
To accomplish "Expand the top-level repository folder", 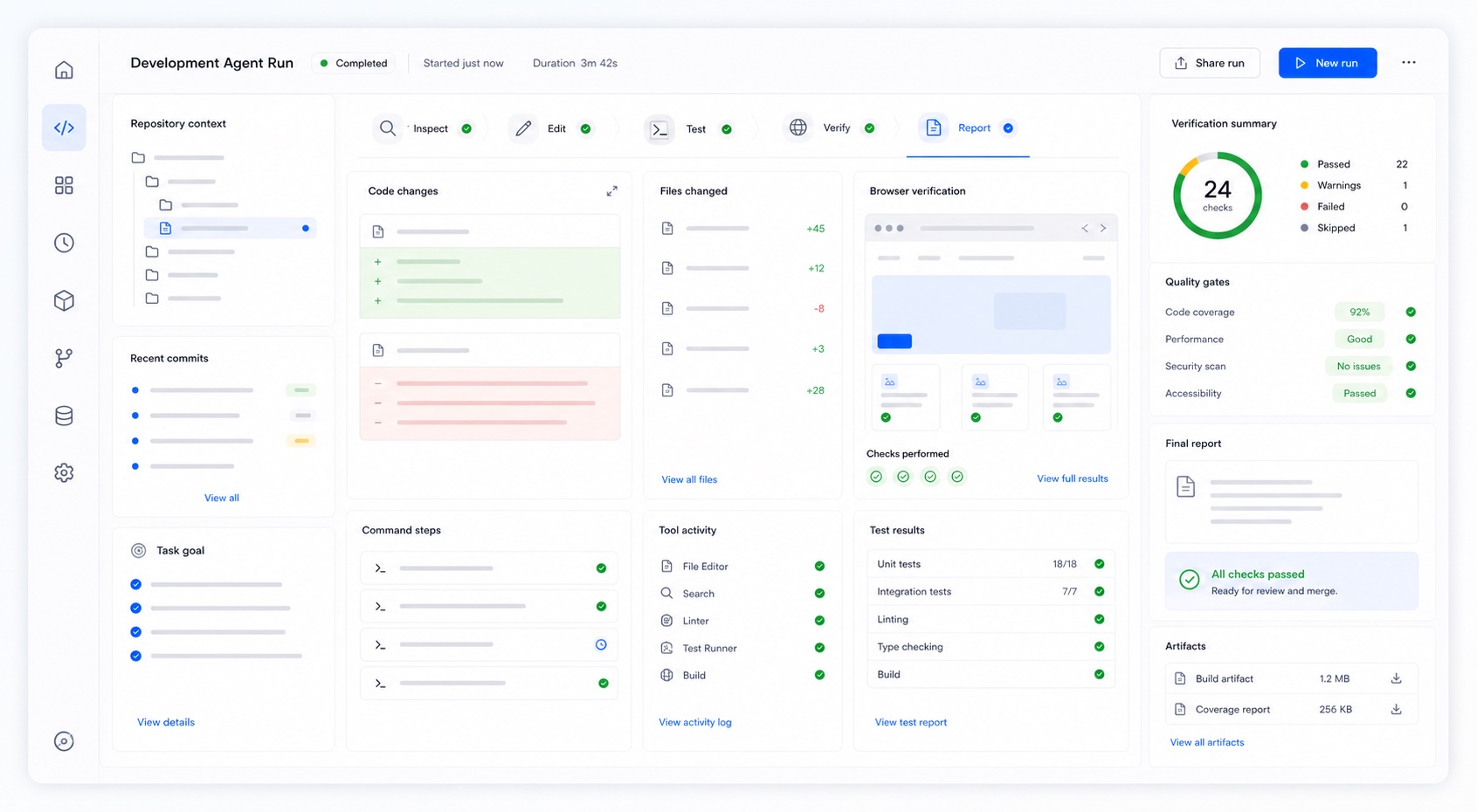I will 138,158.
